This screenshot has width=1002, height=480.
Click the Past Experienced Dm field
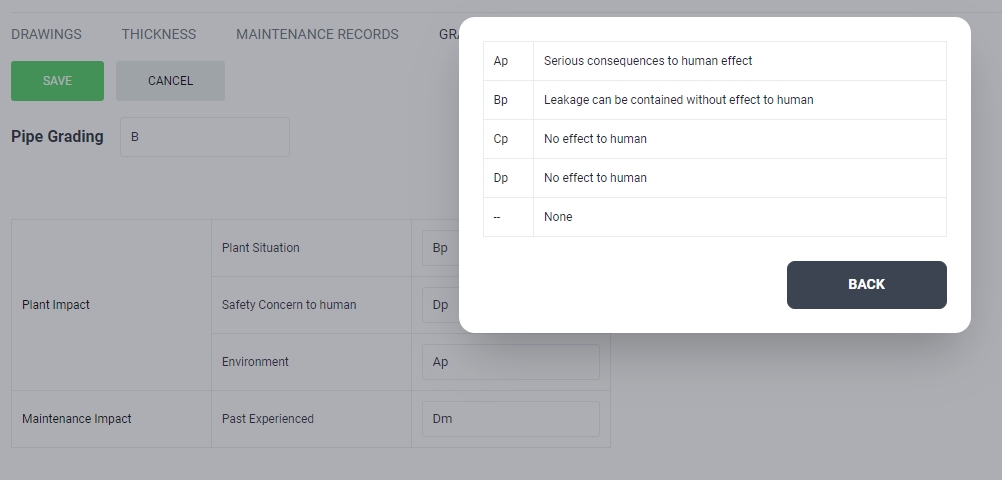(x=509, y=419)
